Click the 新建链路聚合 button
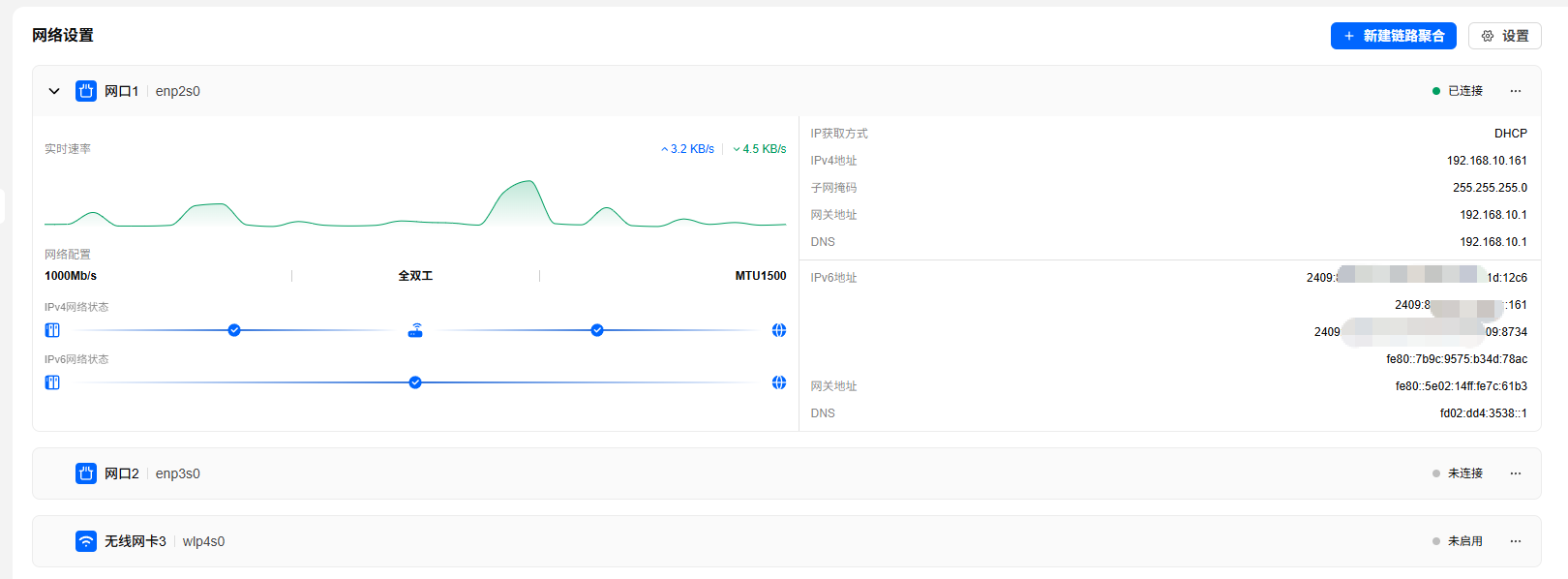Viewport: 1568px width, 579px height. (x=1393, y=36)
